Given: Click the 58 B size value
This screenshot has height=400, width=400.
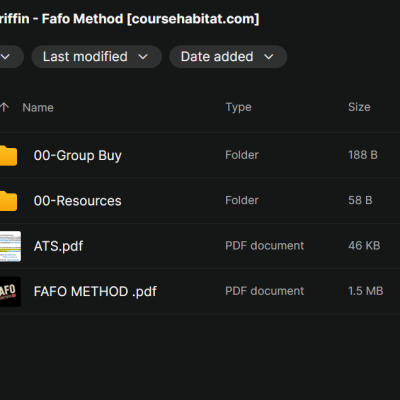Looking at the screenshot, I should pyautogui.click(x=360, y=200).
